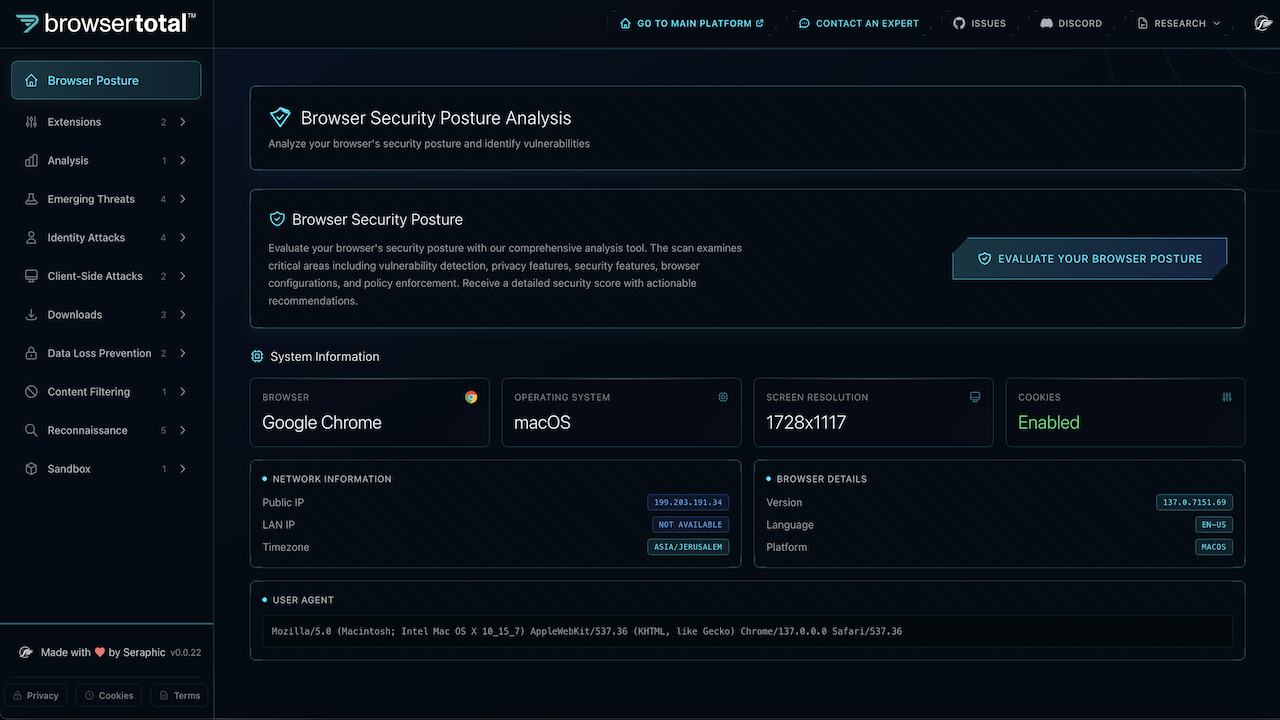Click the Terms button
Screen dimensions: 1280x720
tap(180, 695)
